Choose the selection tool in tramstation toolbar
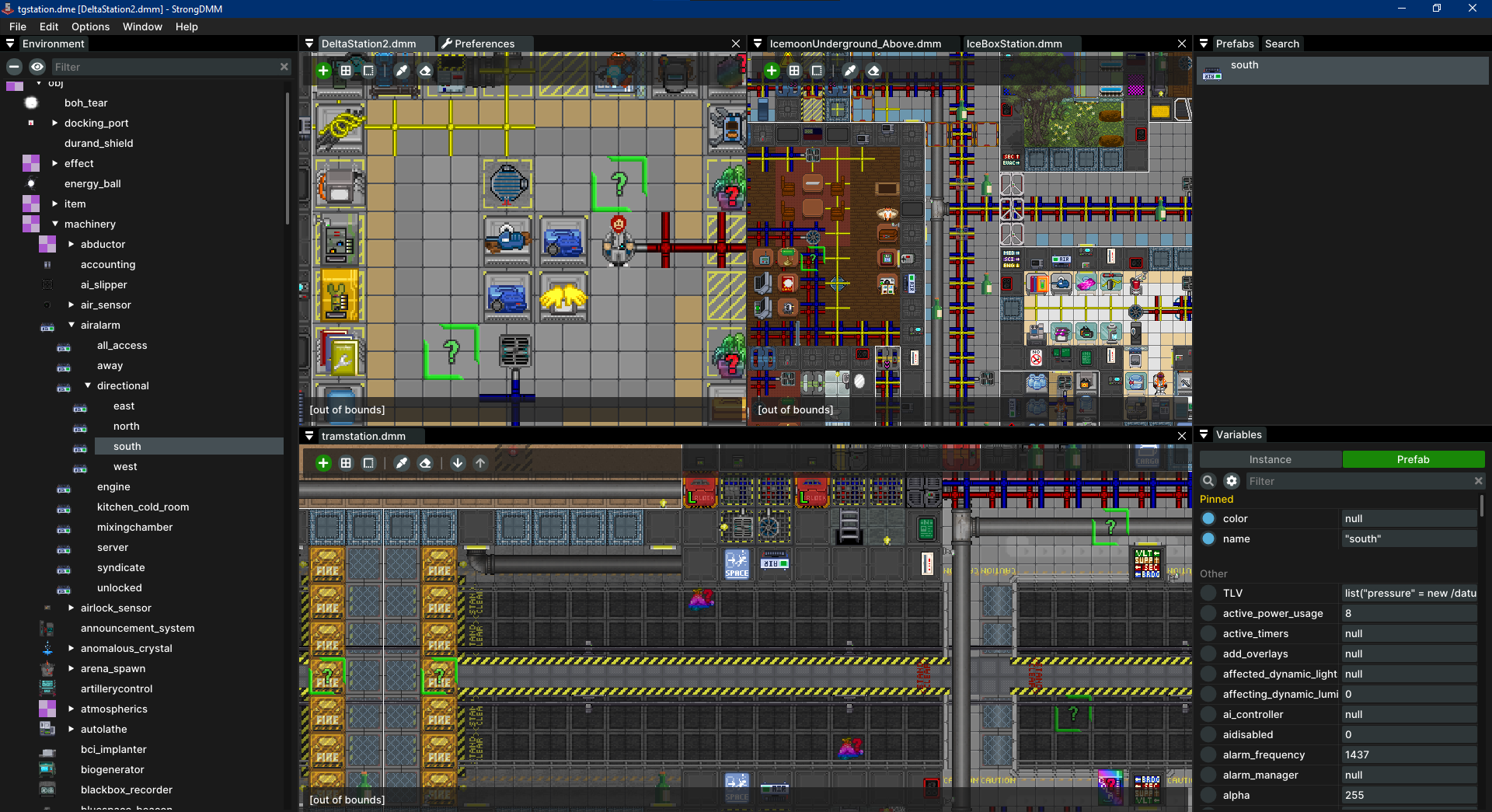Image resolution: width=1492 pixels, height=812 pixels. (x=368, y=463)
